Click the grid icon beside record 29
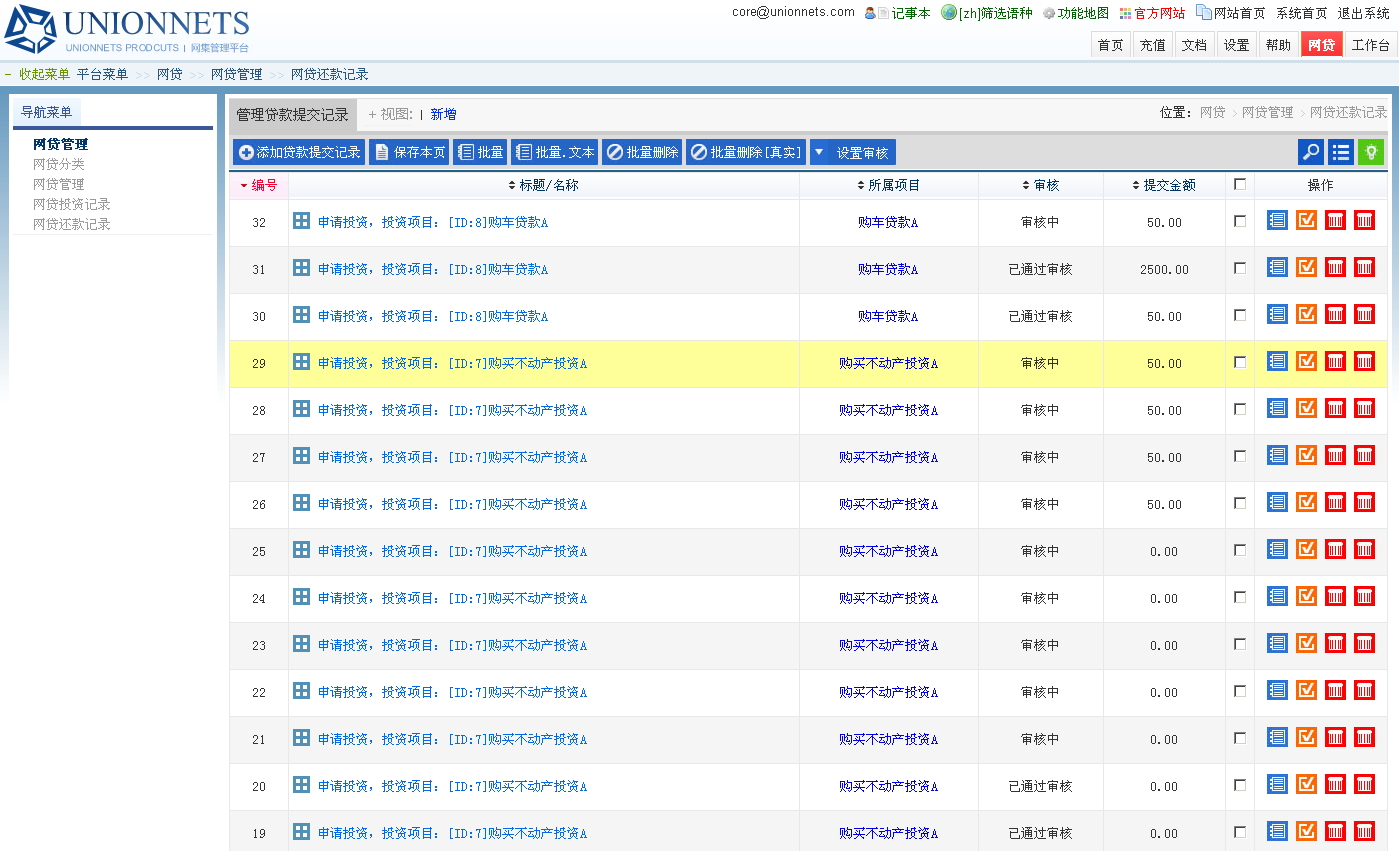 coord(301,362)
